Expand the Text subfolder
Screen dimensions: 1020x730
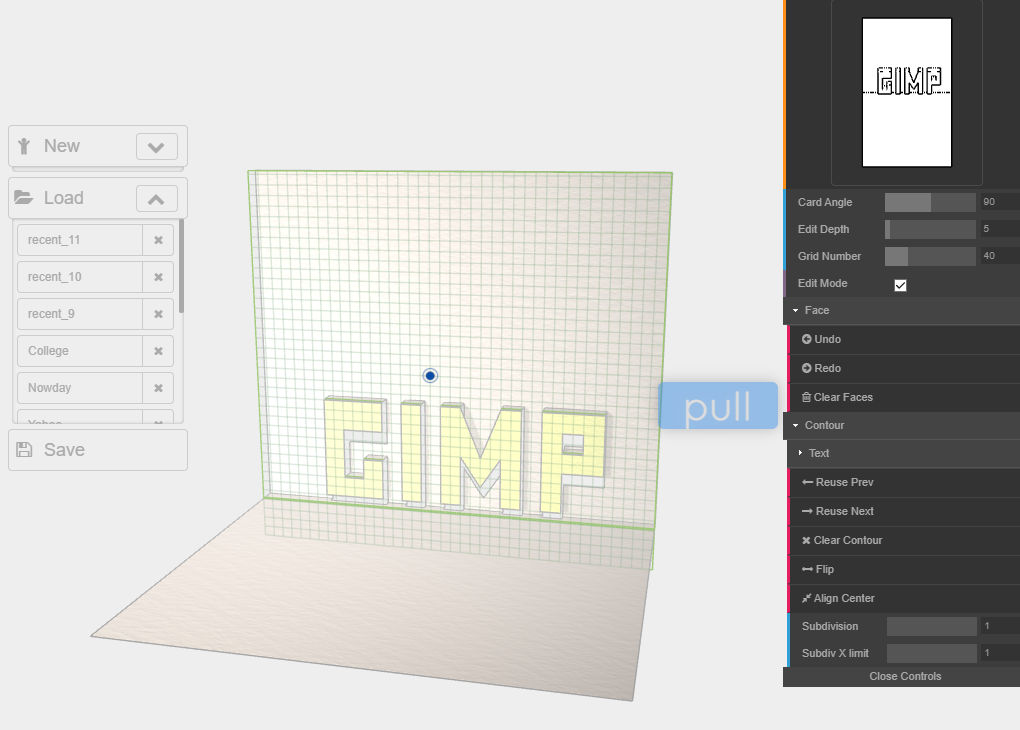coord(905,453)
